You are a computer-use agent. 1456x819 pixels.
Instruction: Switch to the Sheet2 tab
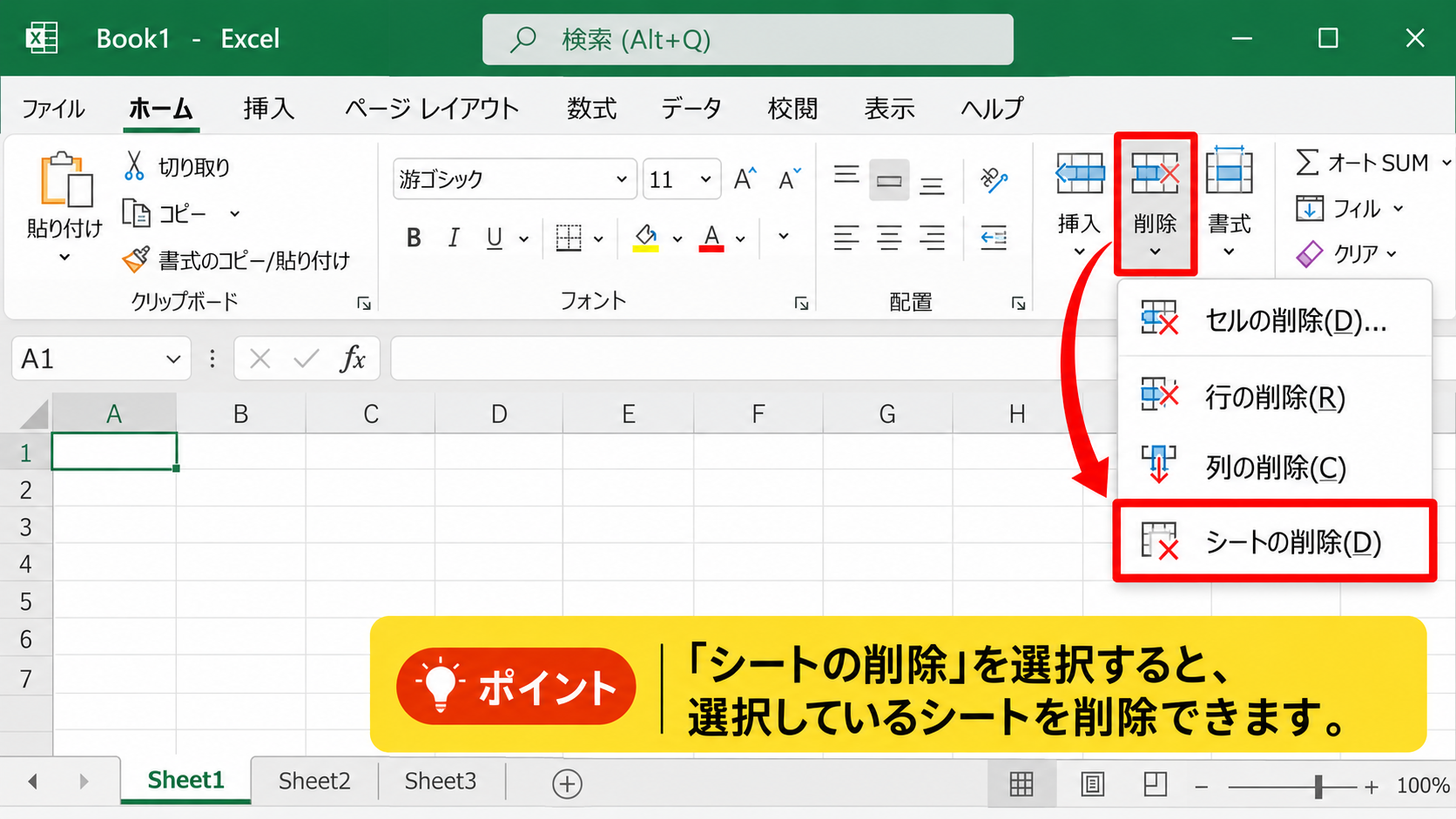[x=314, y=781]
